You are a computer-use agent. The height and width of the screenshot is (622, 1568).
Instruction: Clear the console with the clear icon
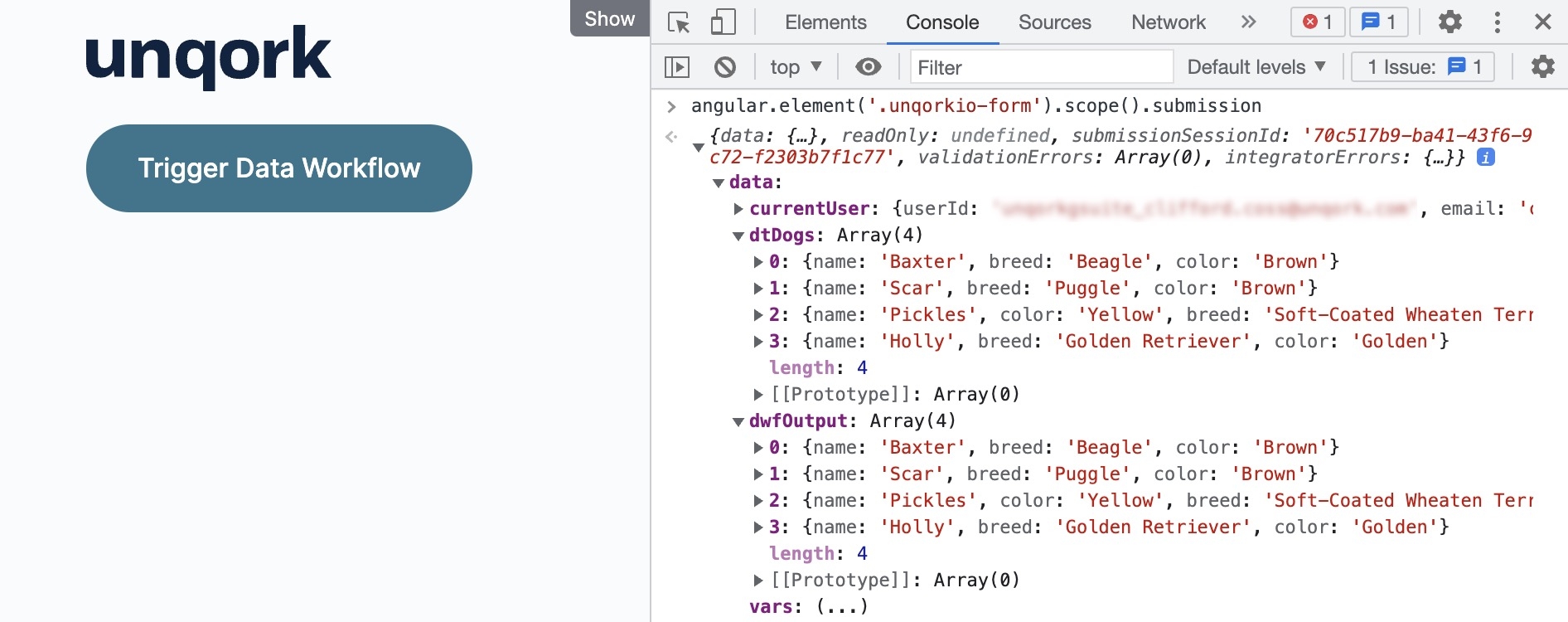[725, 67]
